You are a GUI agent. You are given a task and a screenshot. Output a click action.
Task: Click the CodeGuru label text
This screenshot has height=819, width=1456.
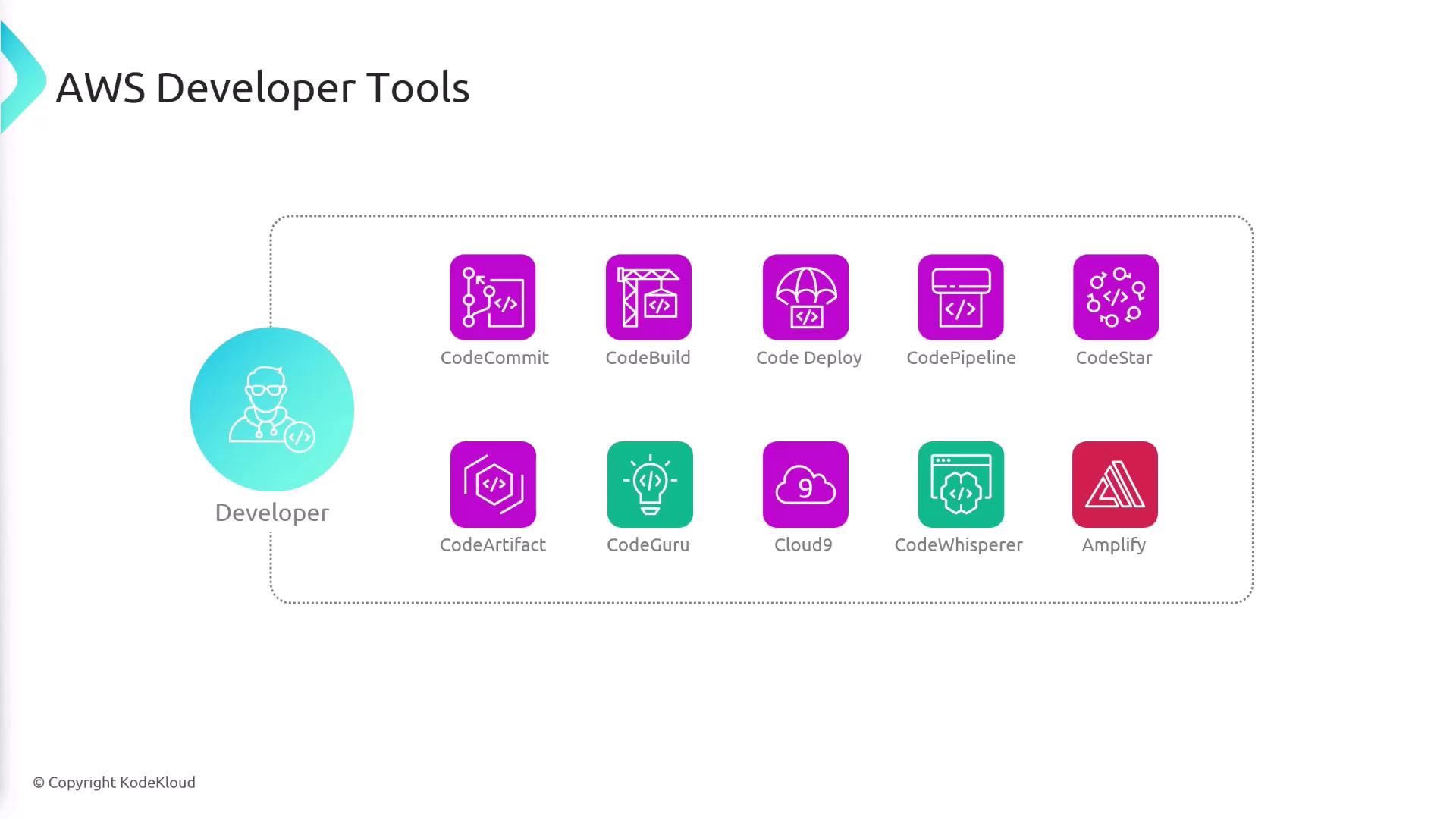648,545
